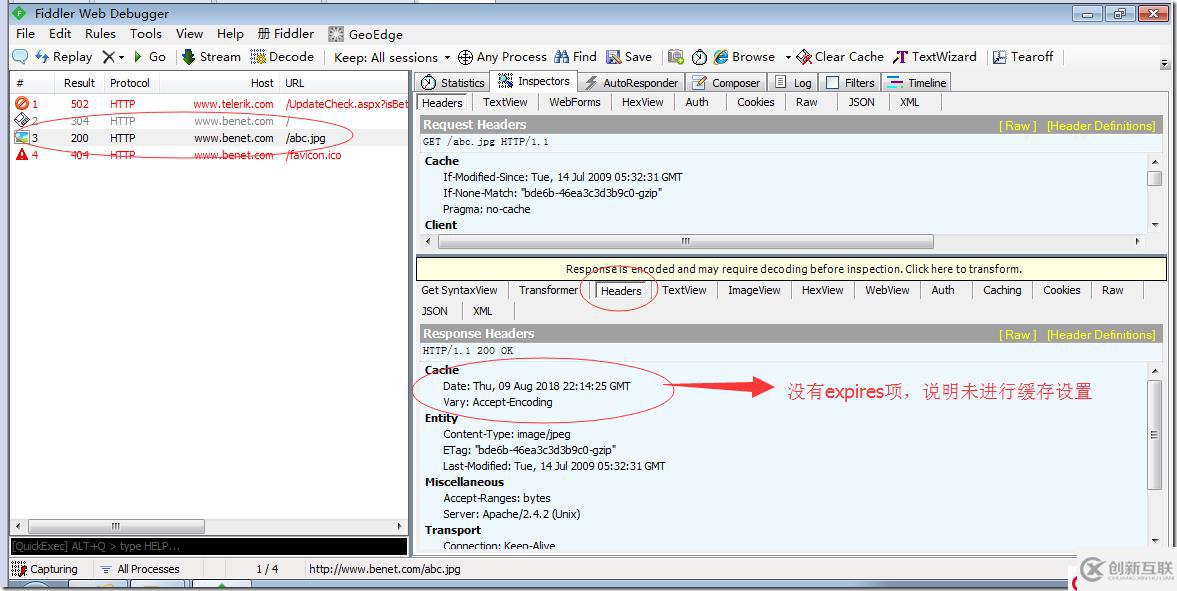Launch Browse in Internet Explorer
Screen dimensions: 1177x591
coord(745,57)
